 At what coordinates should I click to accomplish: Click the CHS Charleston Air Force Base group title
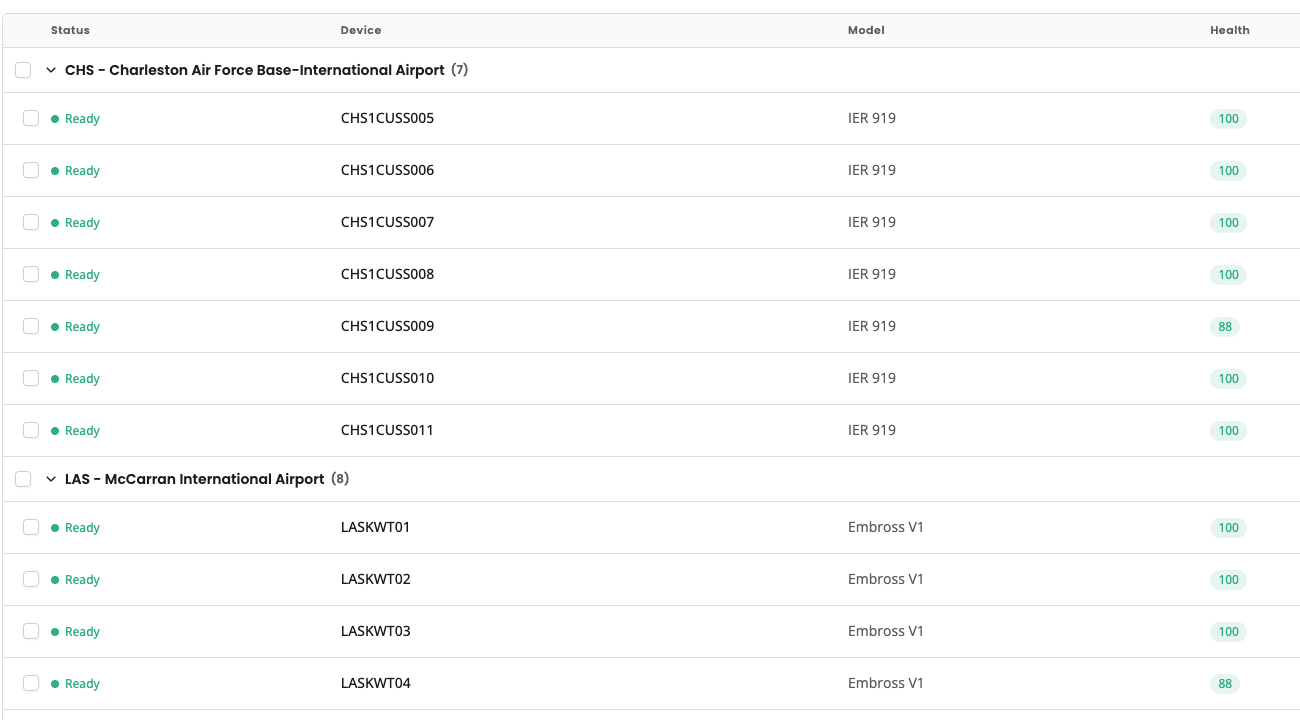[255, 70]
